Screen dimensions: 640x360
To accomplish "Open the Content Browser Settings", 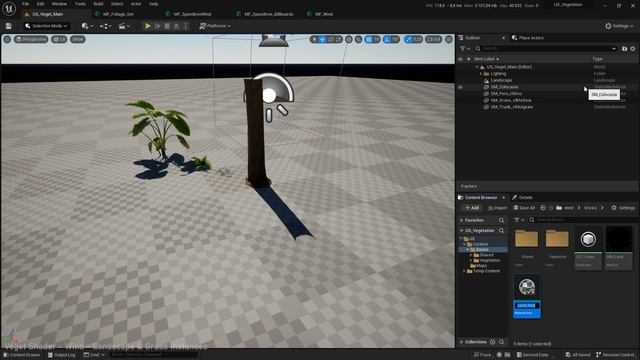I will tap(623, 208).
